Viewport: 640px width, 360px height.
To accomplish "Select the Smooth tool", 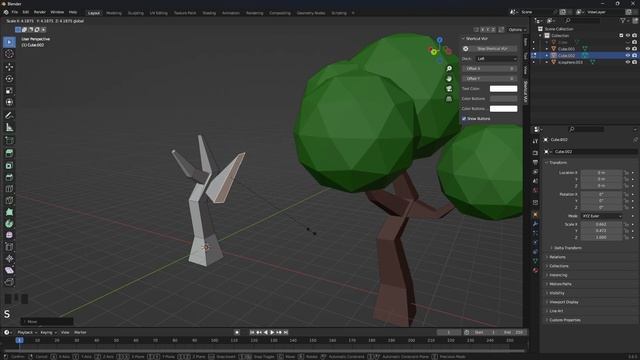I will [9, 235].
